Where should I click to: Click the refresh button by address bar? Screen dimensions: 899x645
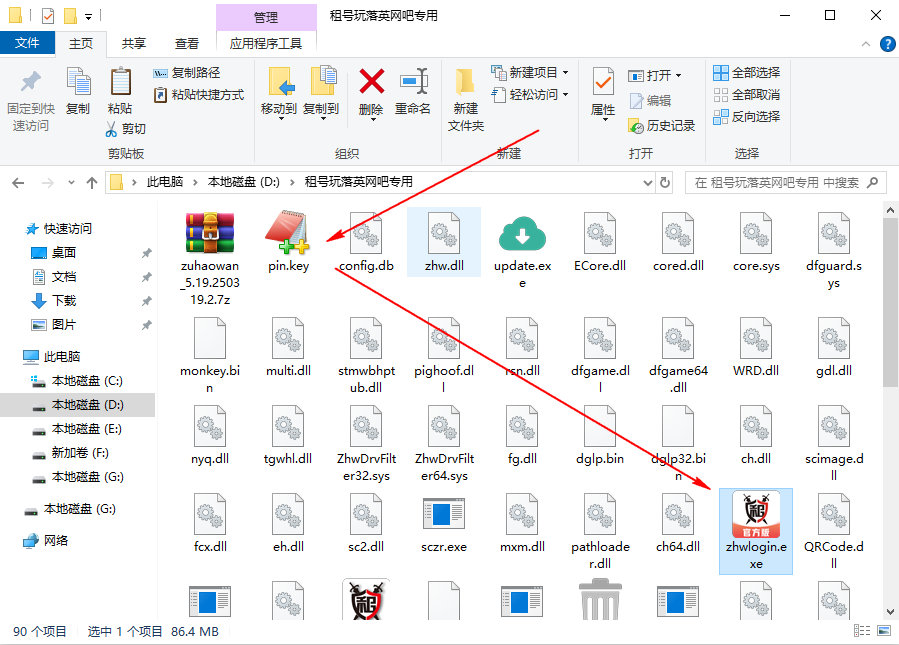665,183
